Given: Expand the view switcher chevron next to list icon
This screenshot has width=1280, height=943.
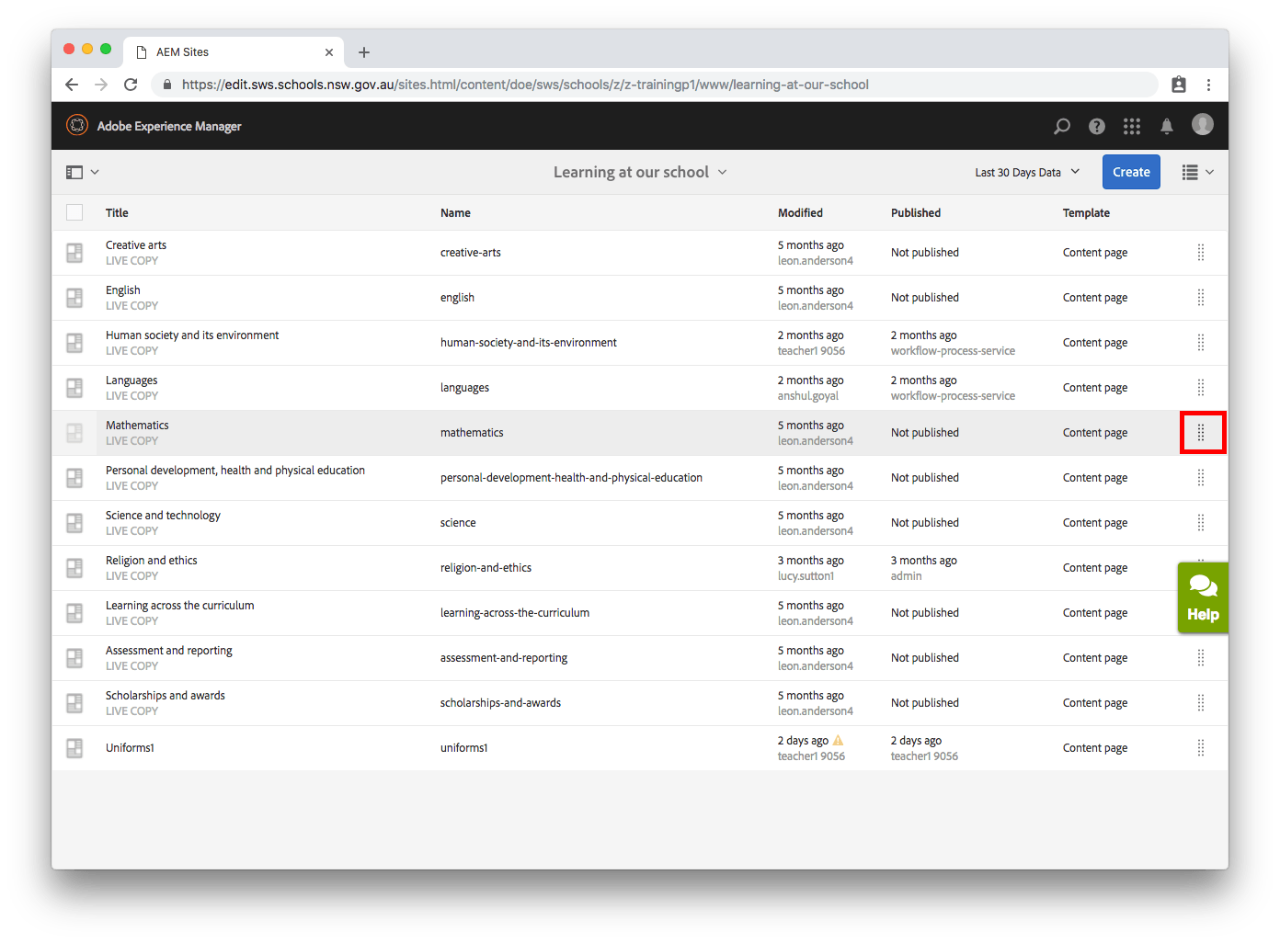Looking at the screenshot, I should pyautogui.click(x=1209, y=172).
